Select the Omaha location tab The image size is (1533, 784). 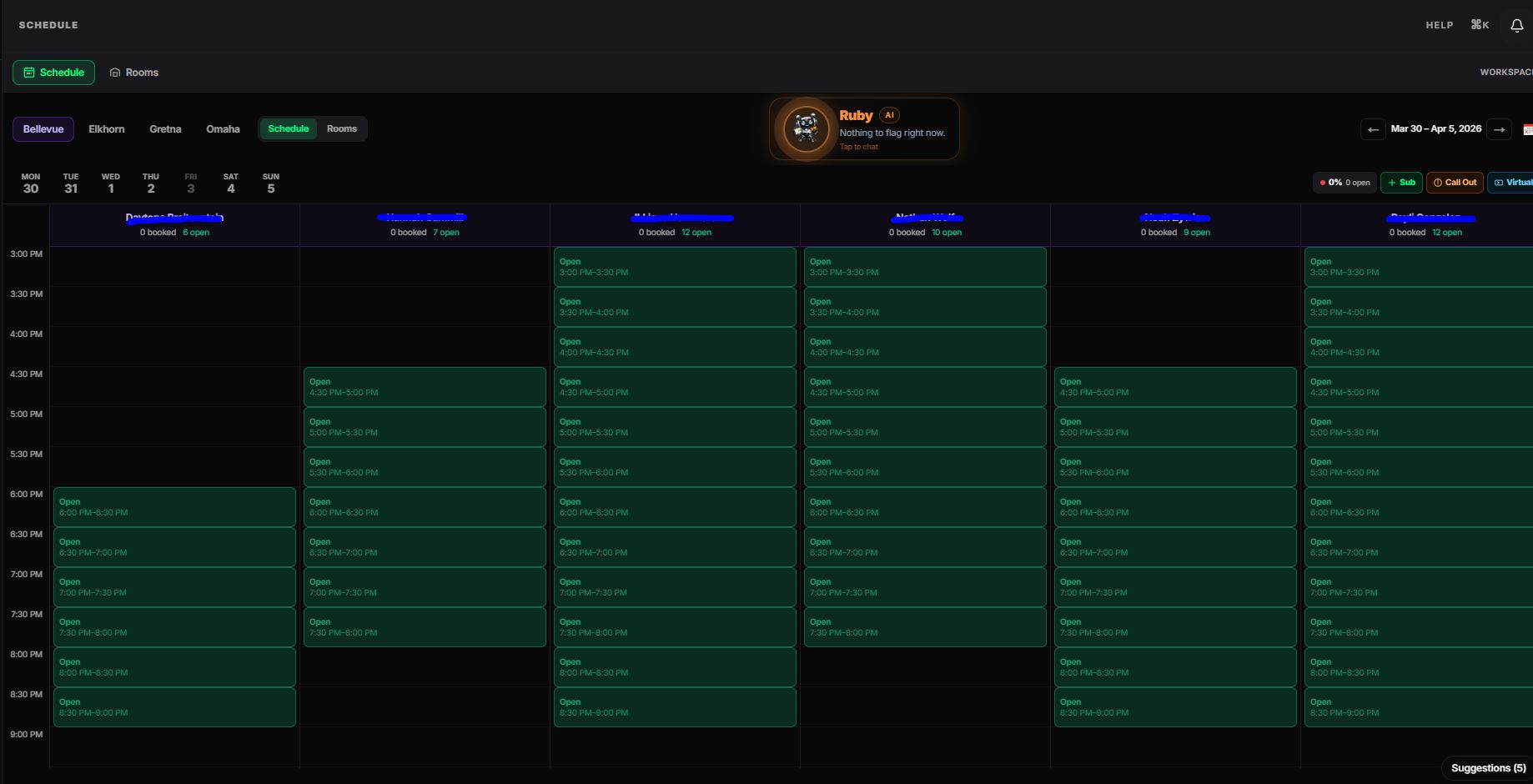[222, 128]
